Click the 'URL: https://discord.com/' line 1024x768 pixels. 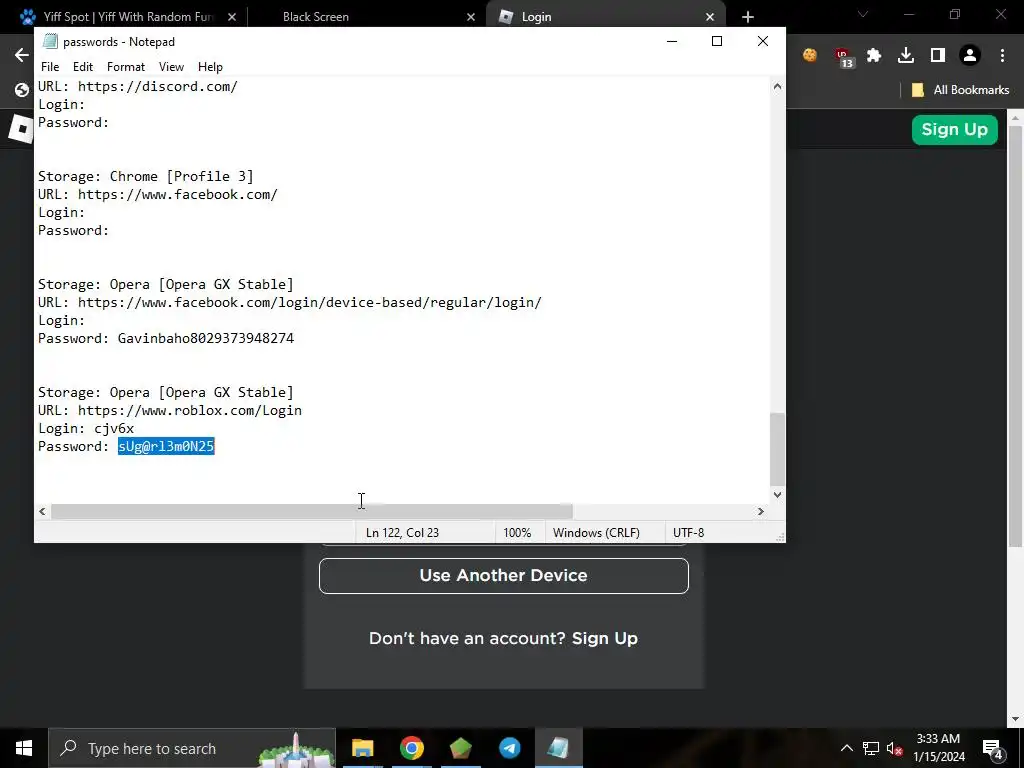point(138,86)
